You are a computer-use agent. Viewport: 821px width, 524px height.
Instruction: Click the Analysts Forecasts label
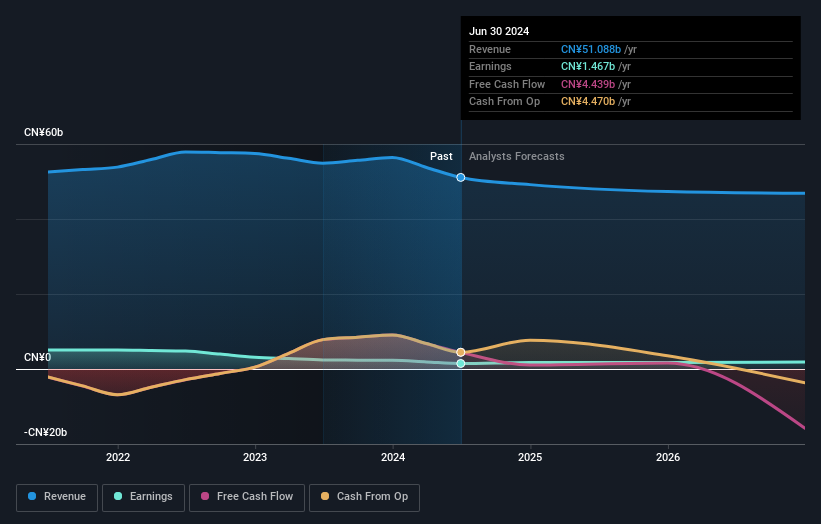[x=517, y=156]
